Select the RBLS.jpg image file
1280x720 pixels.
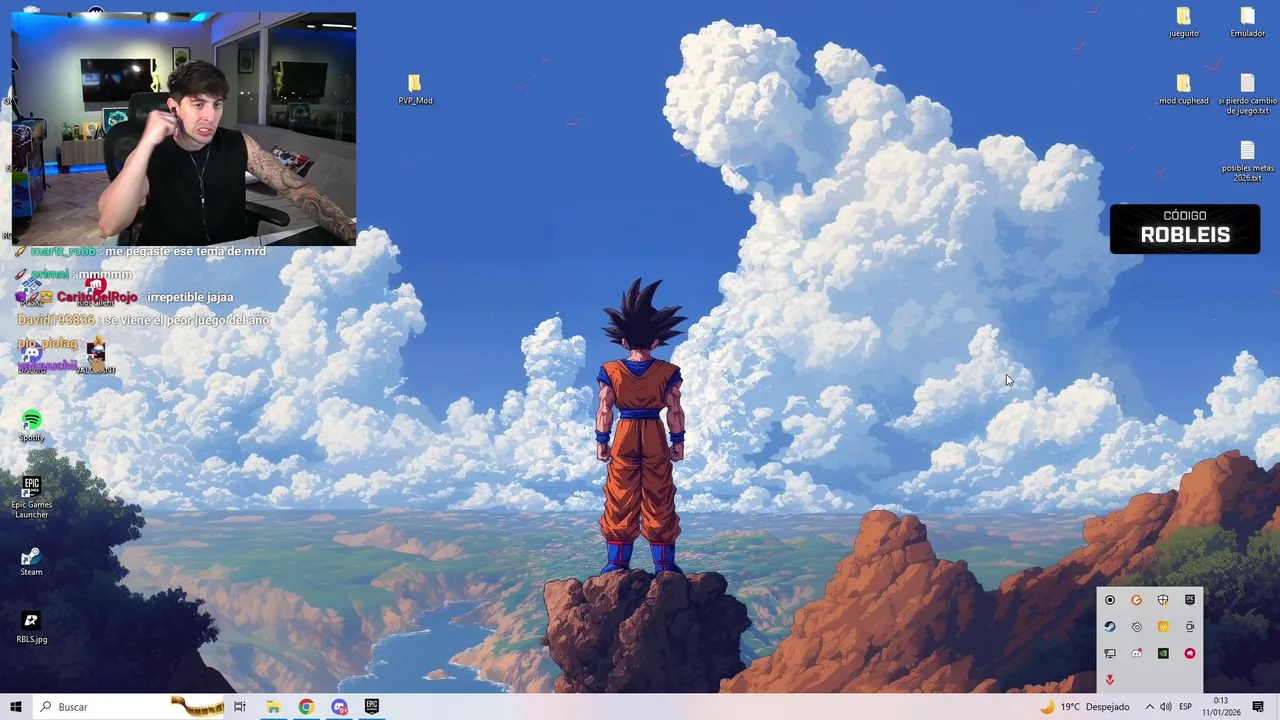(x=32, y=628)
